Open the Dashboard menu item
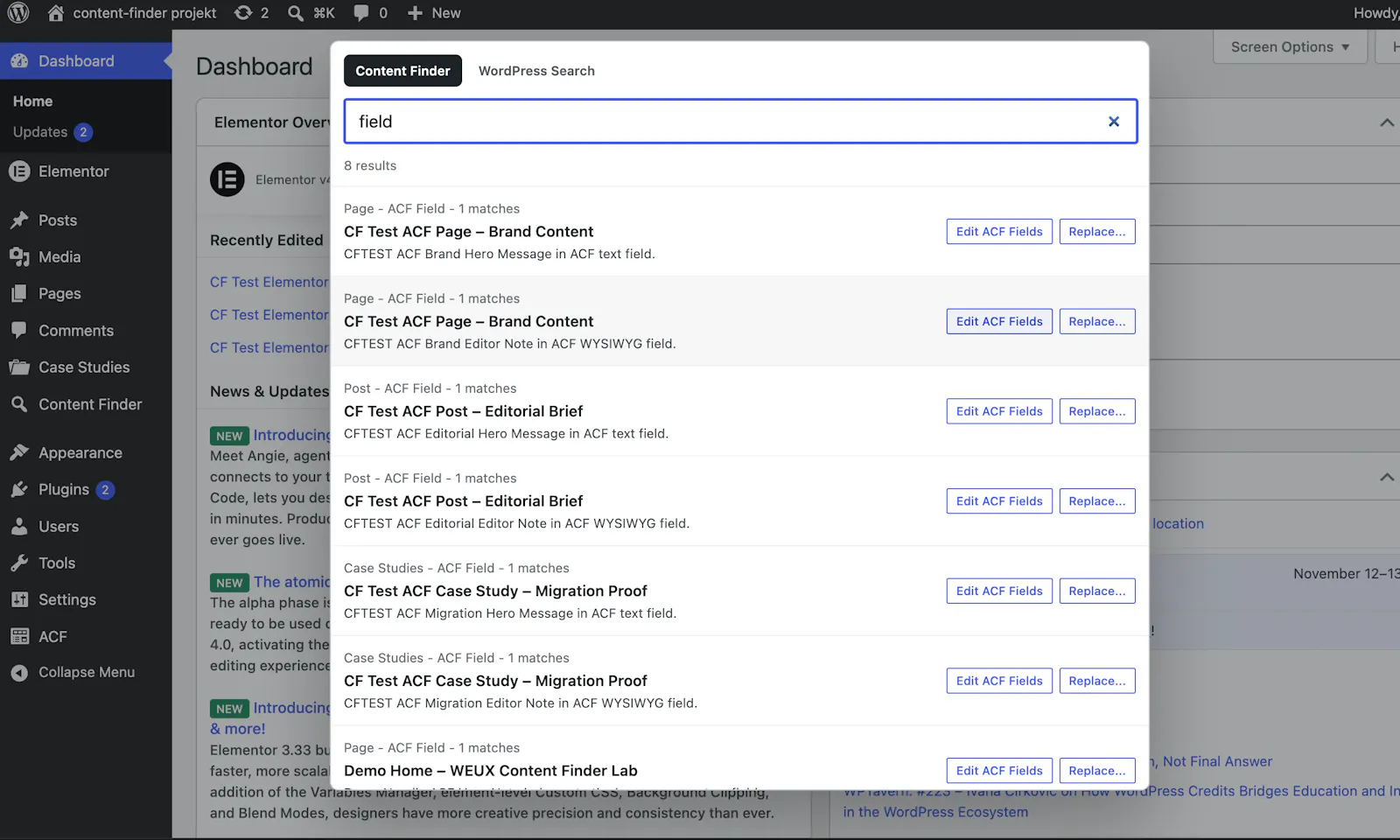 tap(86, 61)
